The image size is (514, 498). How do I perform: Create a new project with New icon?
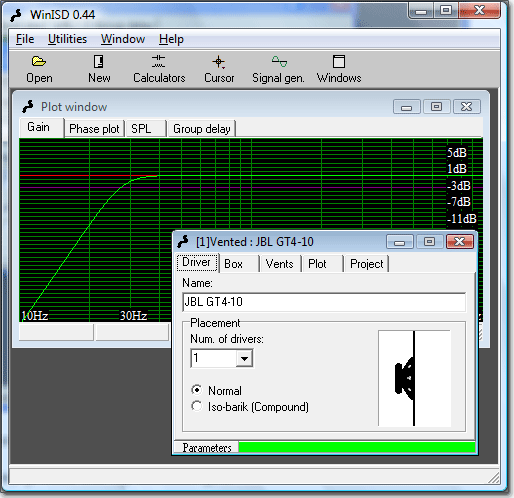99,61
